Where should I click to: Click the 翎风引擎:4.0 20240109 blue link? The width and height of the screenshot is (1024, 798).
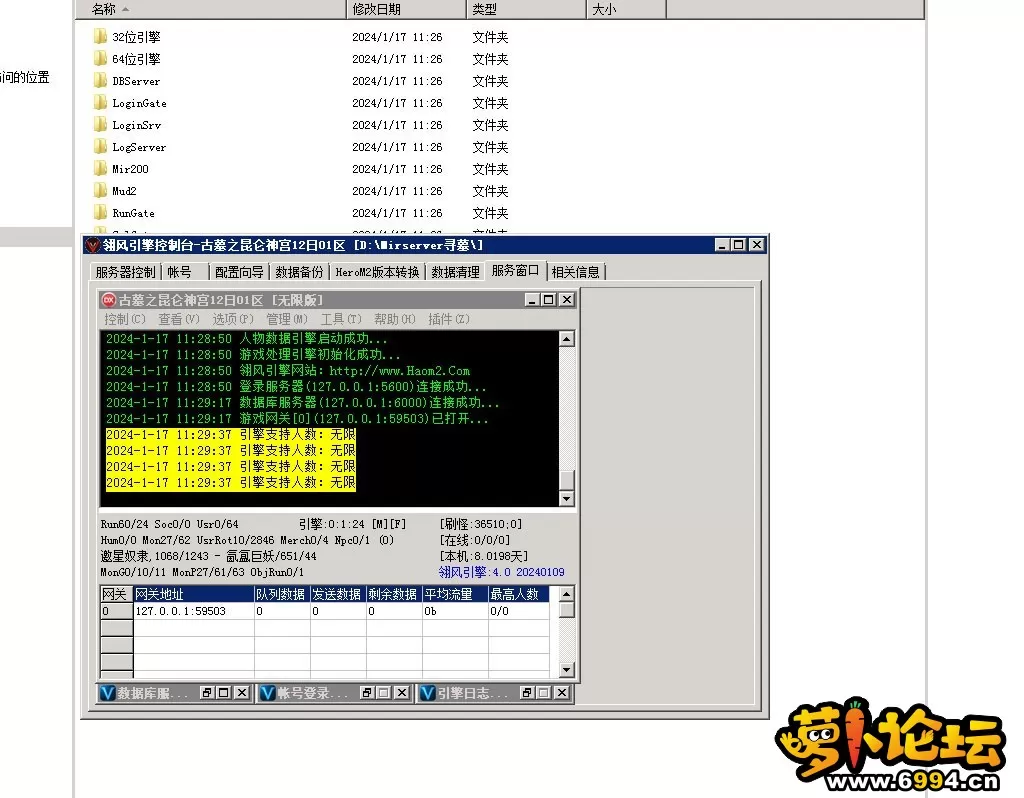coord(502,572)
